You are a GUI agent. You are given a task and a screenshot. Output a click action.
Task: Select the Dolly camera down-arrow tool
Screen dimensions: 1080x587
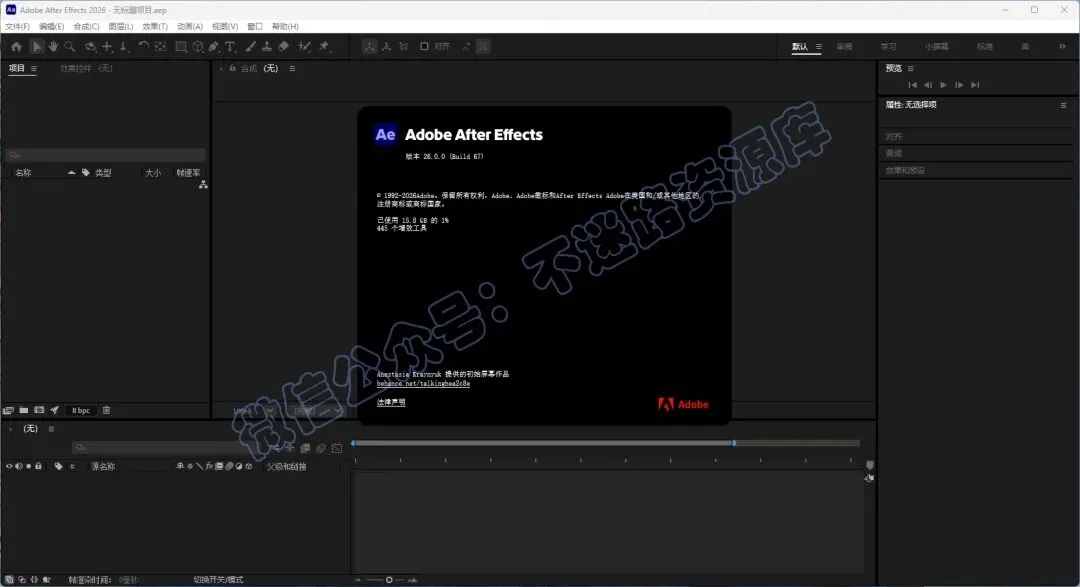(x=124, y=46)
